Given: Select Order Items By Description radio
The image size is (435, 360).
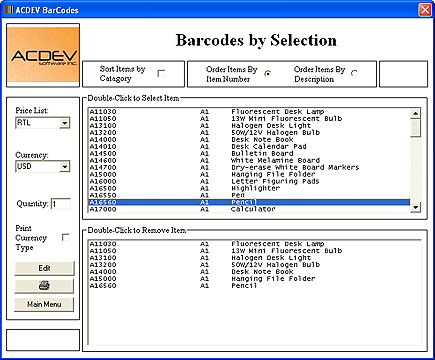Looking at the screenshot, I should point(354,73).
